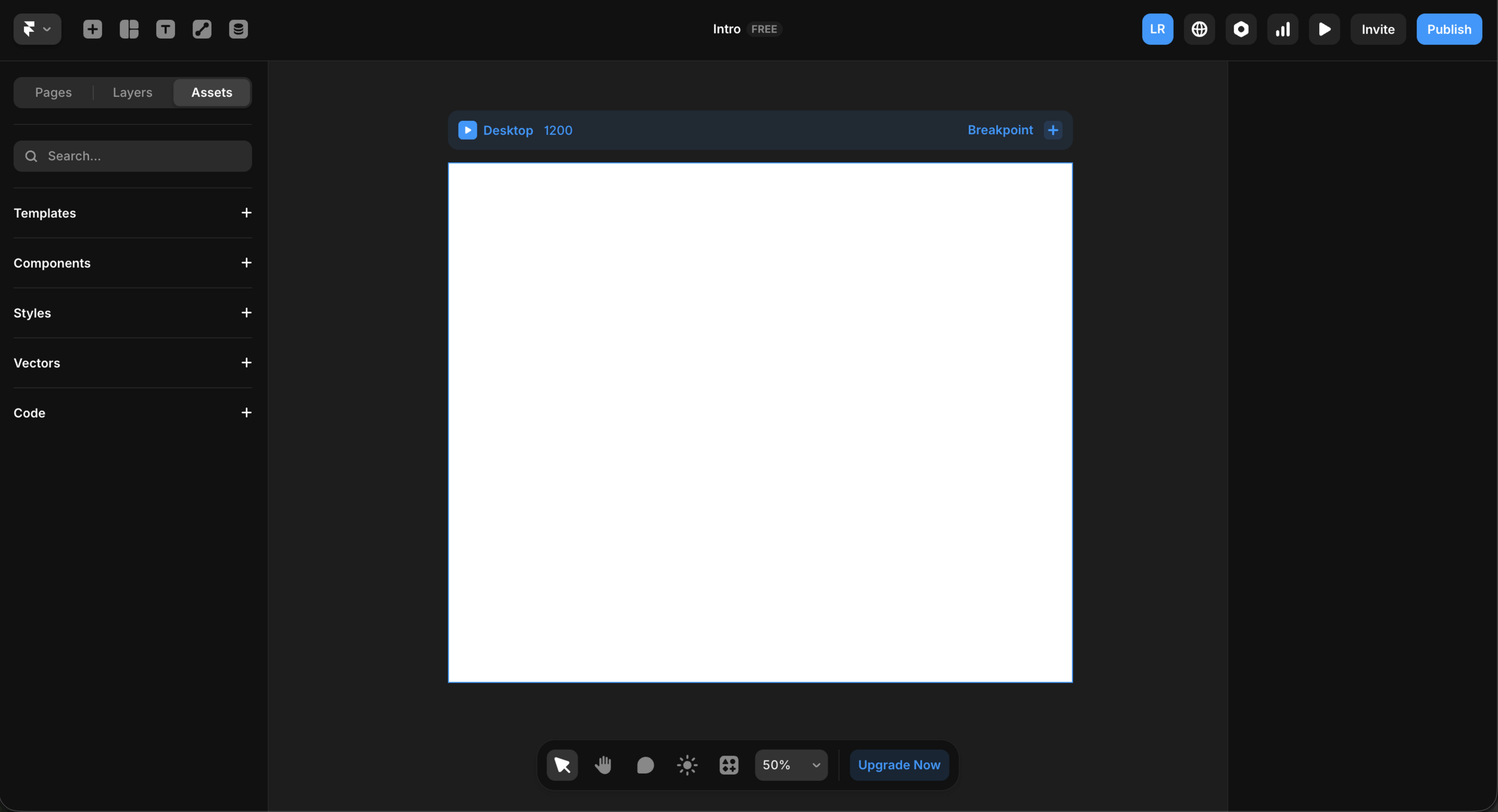Viewport: 1498px width, 812px height.
Task: Select the Vector pen tool icon
Action: pos(202,29)
